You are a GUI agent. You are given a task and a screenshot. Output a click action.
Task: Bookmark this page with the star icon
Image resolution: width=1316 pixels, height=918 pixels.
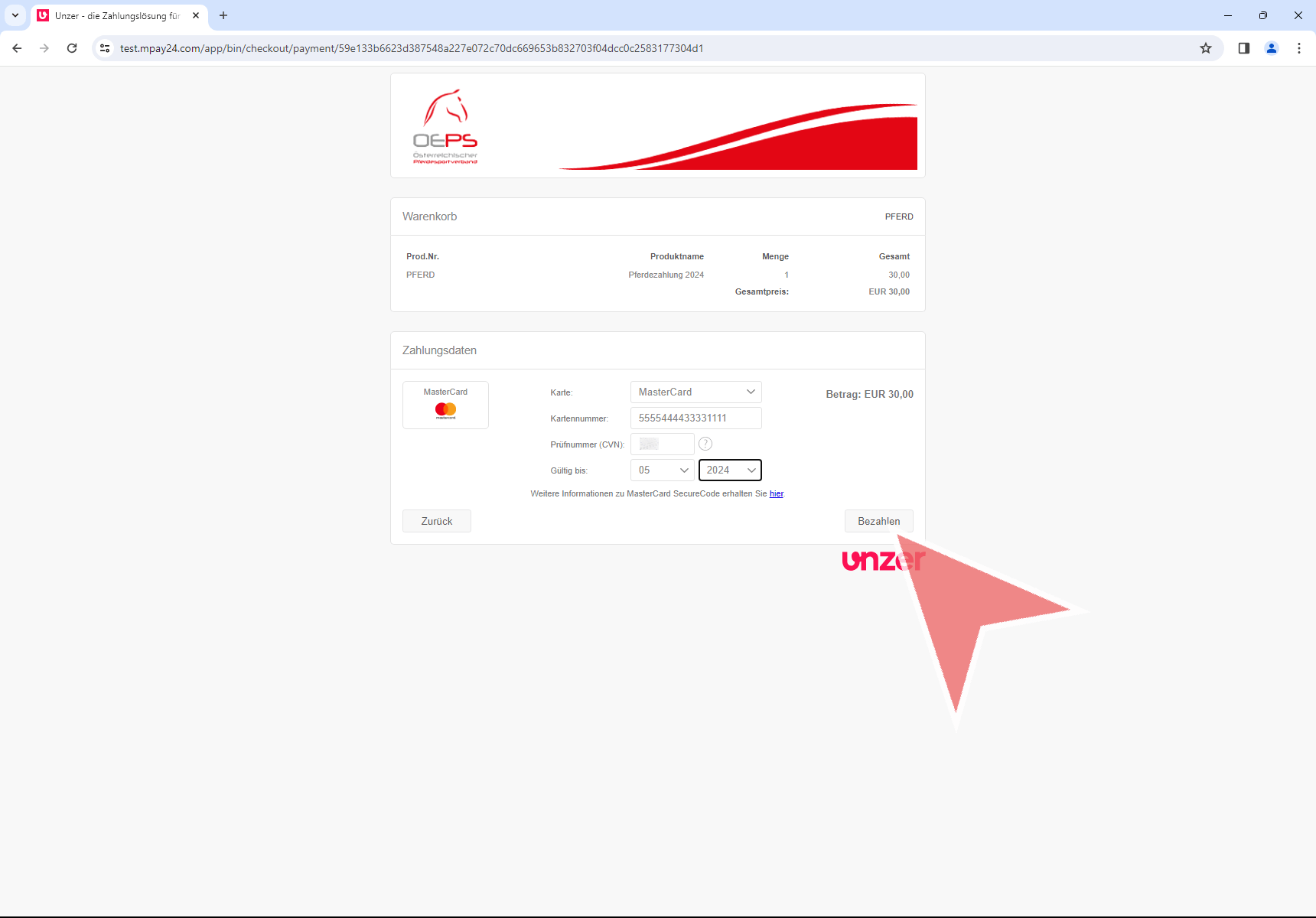click(1206, 48)
